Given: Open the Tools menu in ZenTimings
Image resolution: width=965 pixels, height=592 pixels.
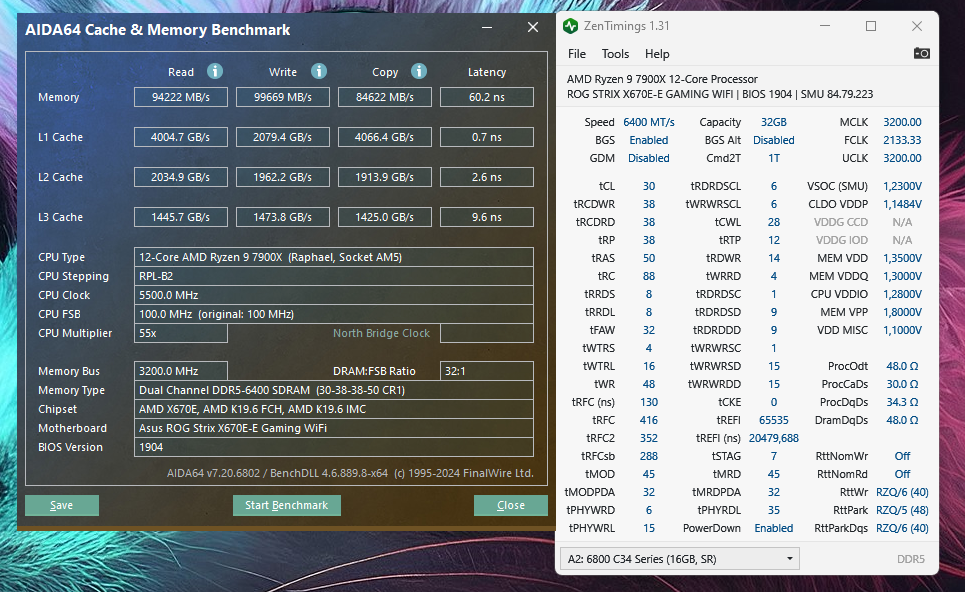Looking at the screenshot, I should click(615, 54).
